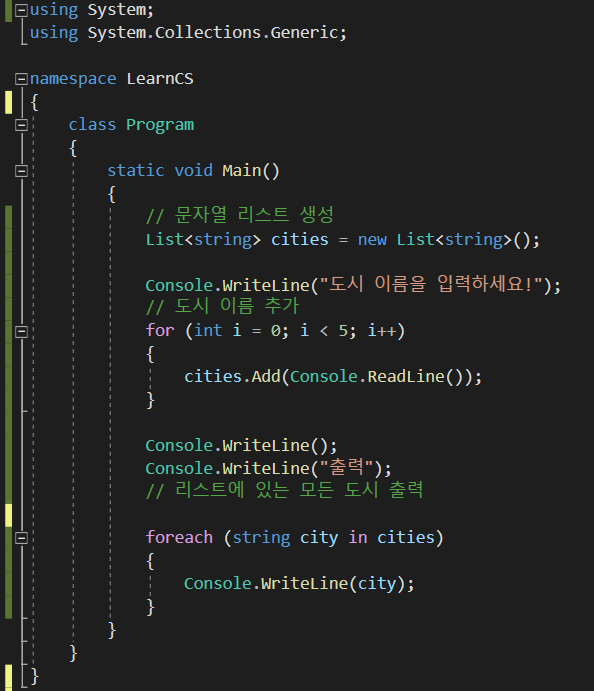Click 'i < 5' loop condition
Image resolution: width=594 pixels, height=691 pixels.
[x=324, y=331]
